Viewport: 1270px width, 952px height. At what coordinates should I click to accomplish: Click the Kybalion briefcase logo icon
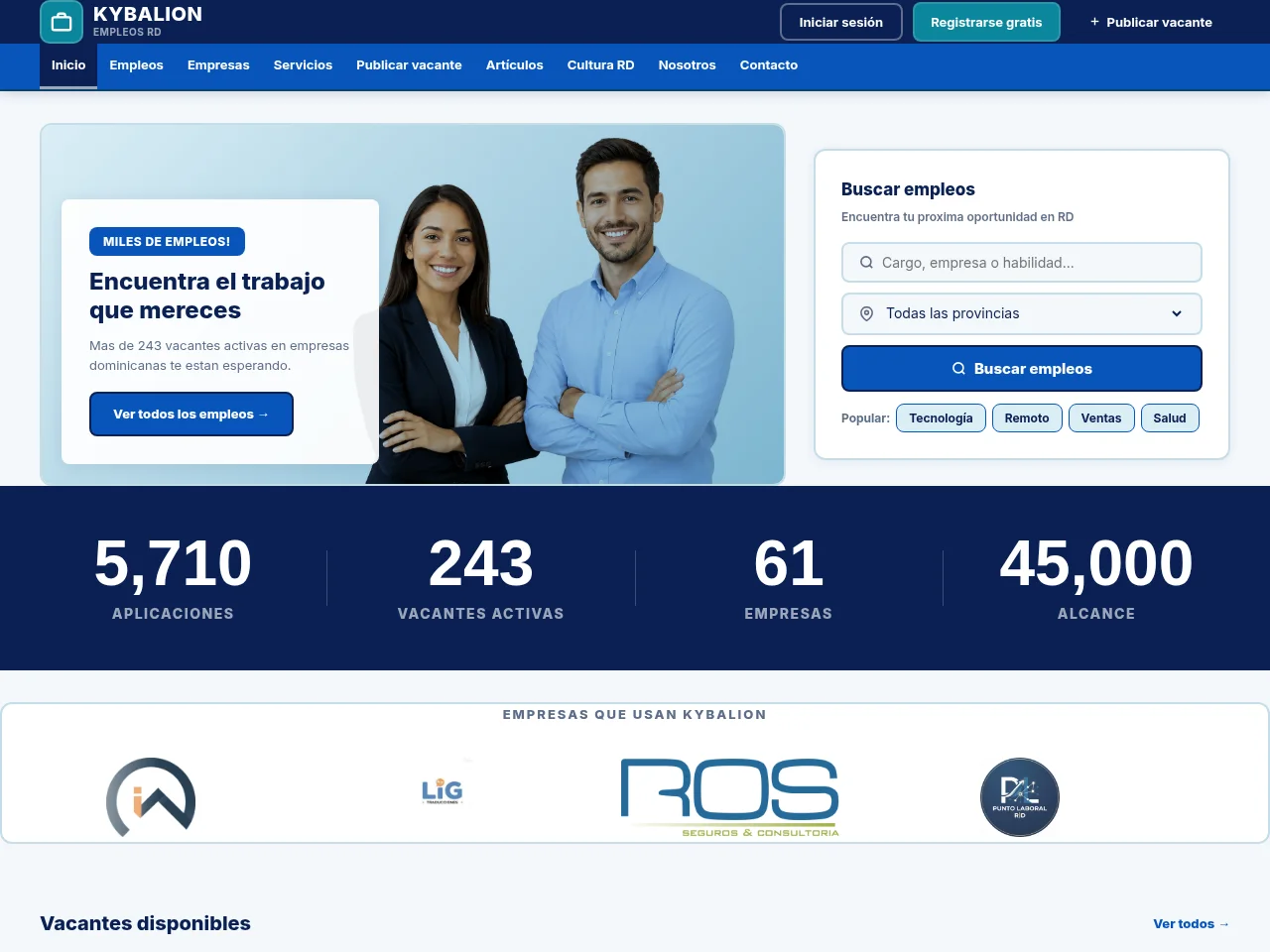pyautogui.click(x=62, y=22)
